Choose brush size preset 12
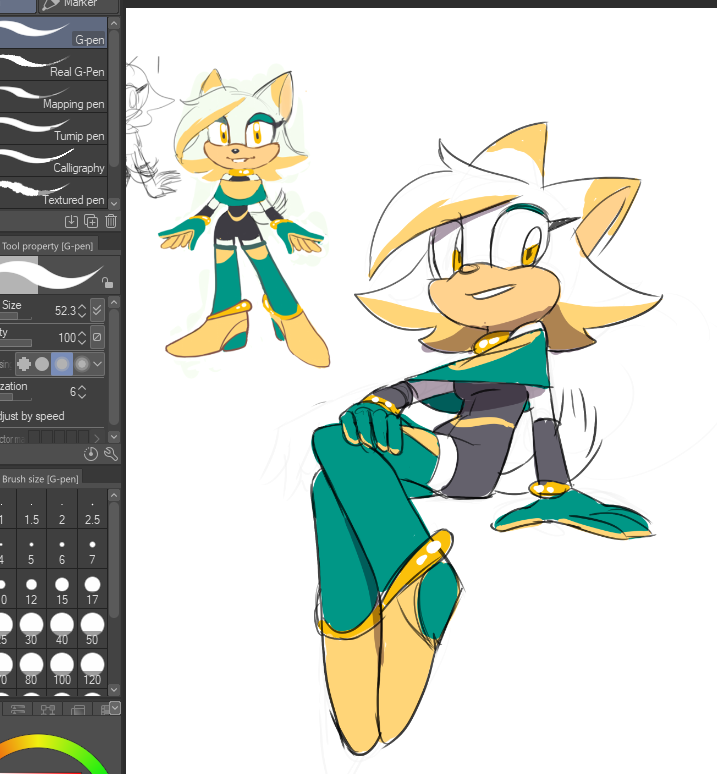 coord(32,590)
